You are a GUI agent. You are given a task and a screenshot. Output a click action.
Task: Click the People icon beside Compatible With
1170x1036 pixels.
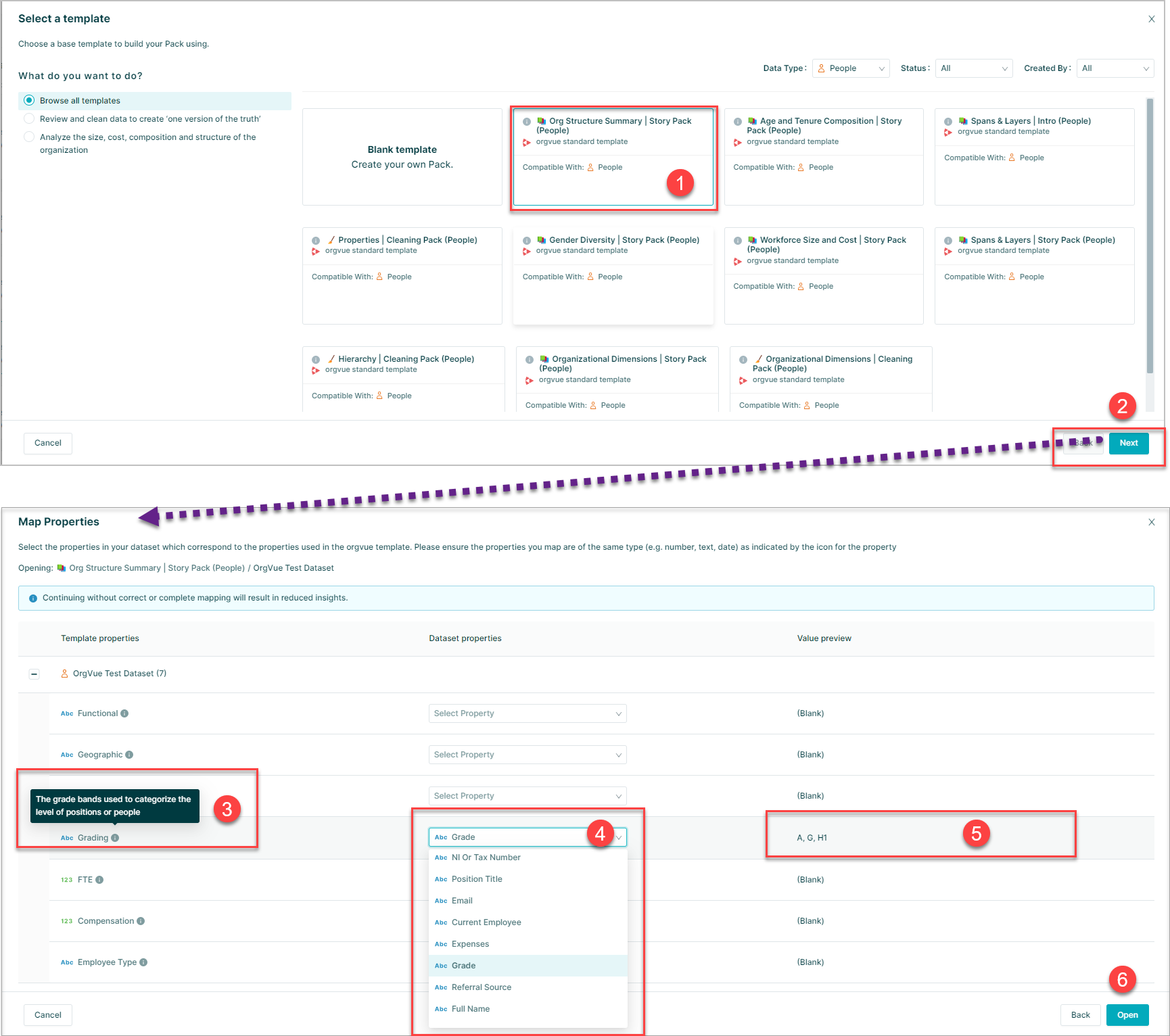(590, 167)
